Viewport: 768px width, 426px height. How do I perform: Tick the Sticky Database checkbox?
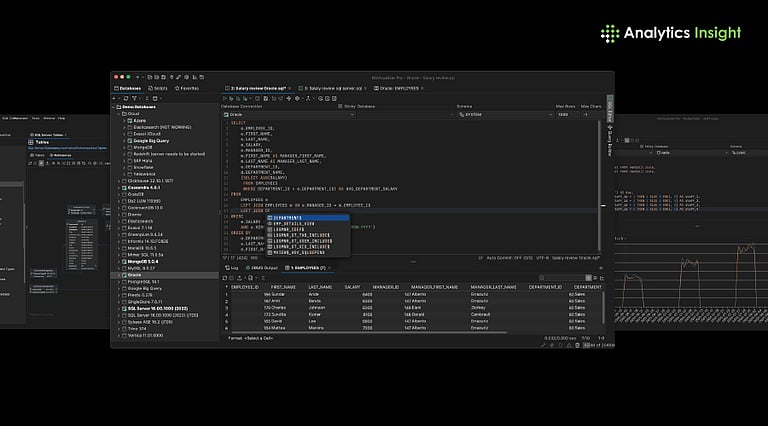click(340, 106)
